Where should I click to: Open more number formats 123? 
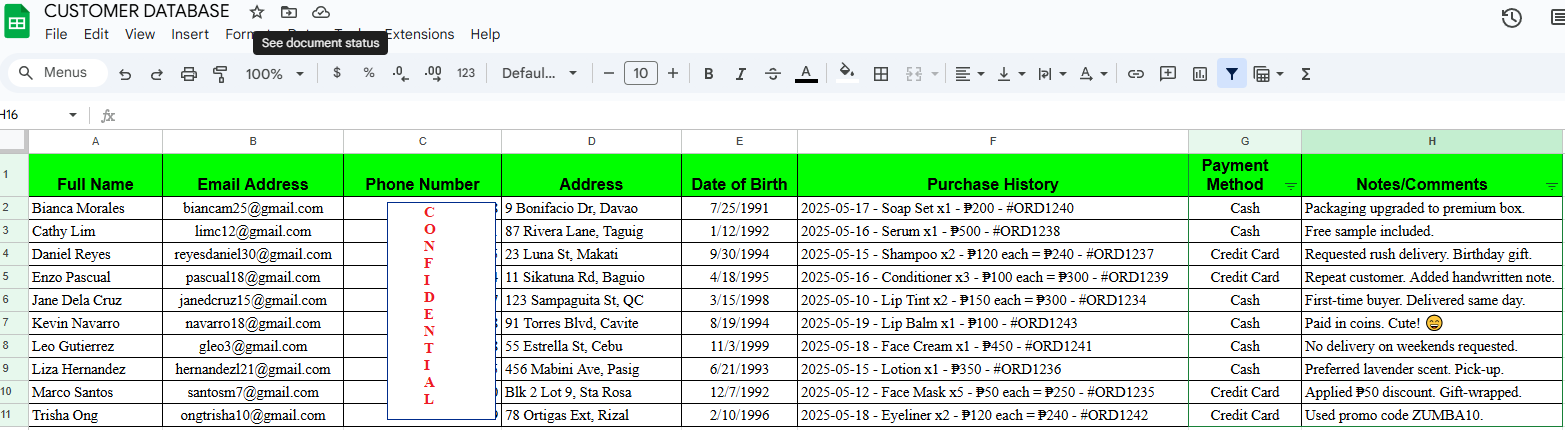point(466,73)
